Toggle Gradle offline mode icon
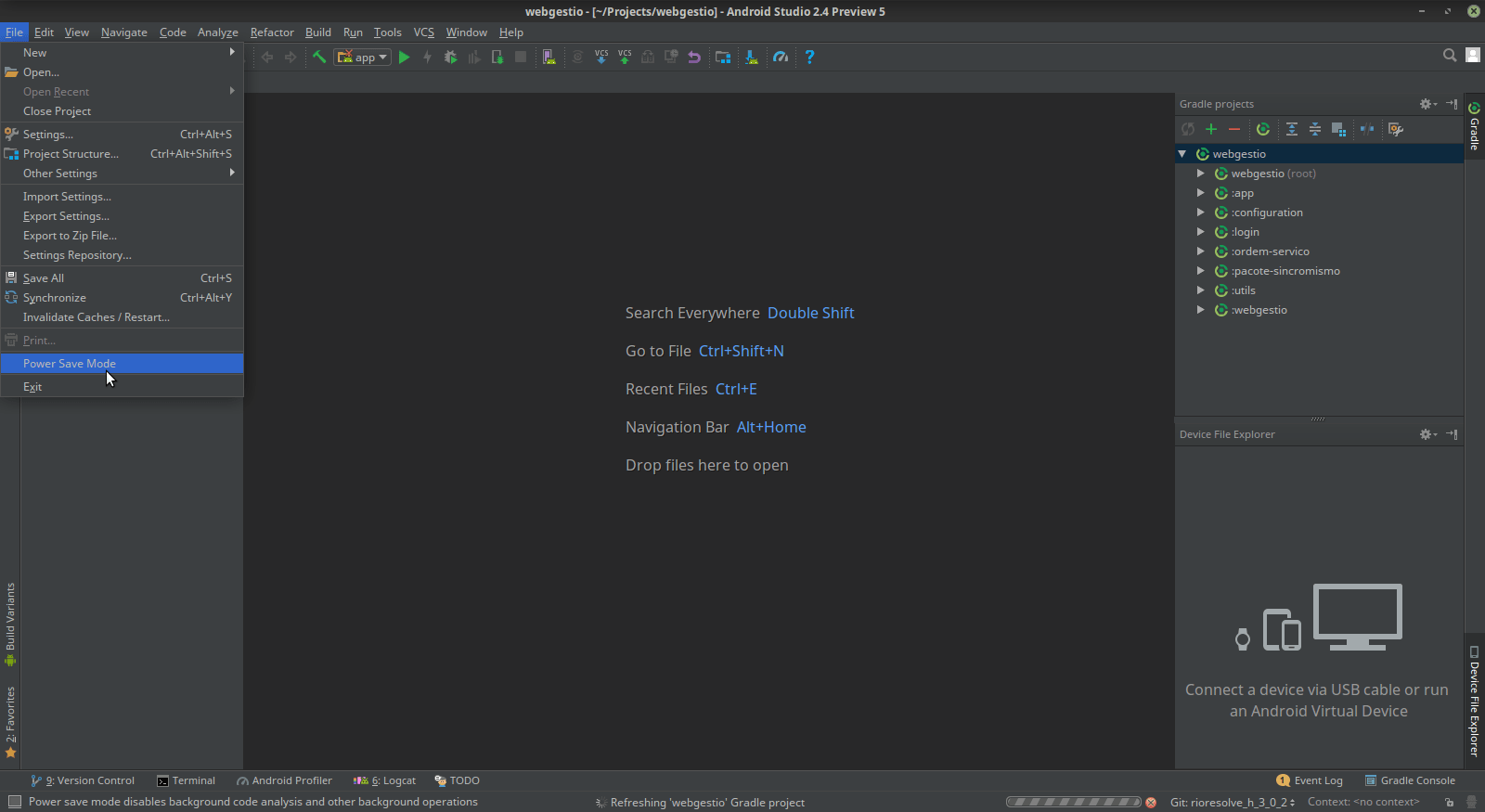This screenshot has width=1485, height=812. [1367, 129]
